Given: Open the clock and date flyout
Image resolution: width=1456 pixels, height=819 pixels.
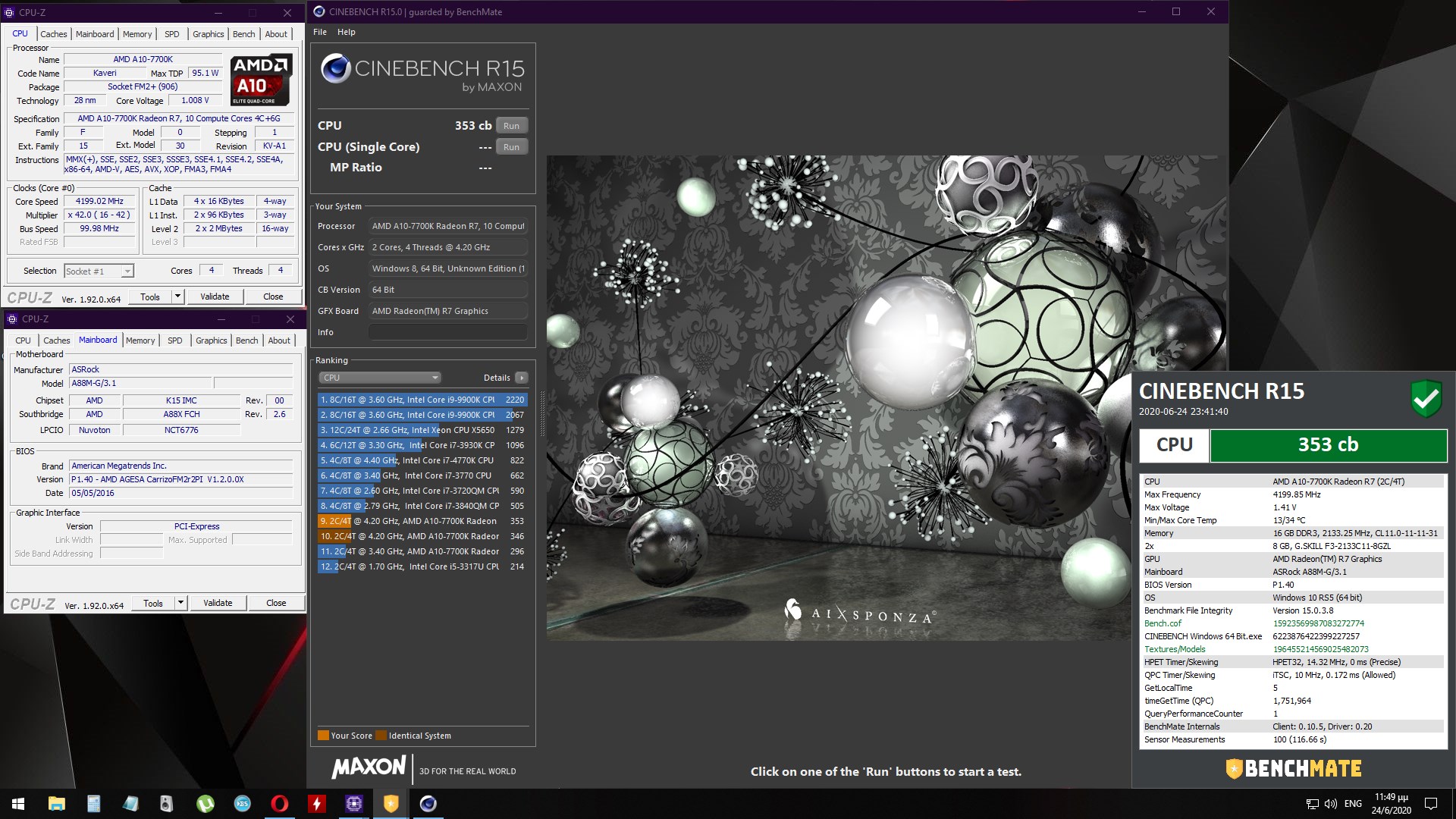Looking at the screenshot, I should click(1392, 804).
